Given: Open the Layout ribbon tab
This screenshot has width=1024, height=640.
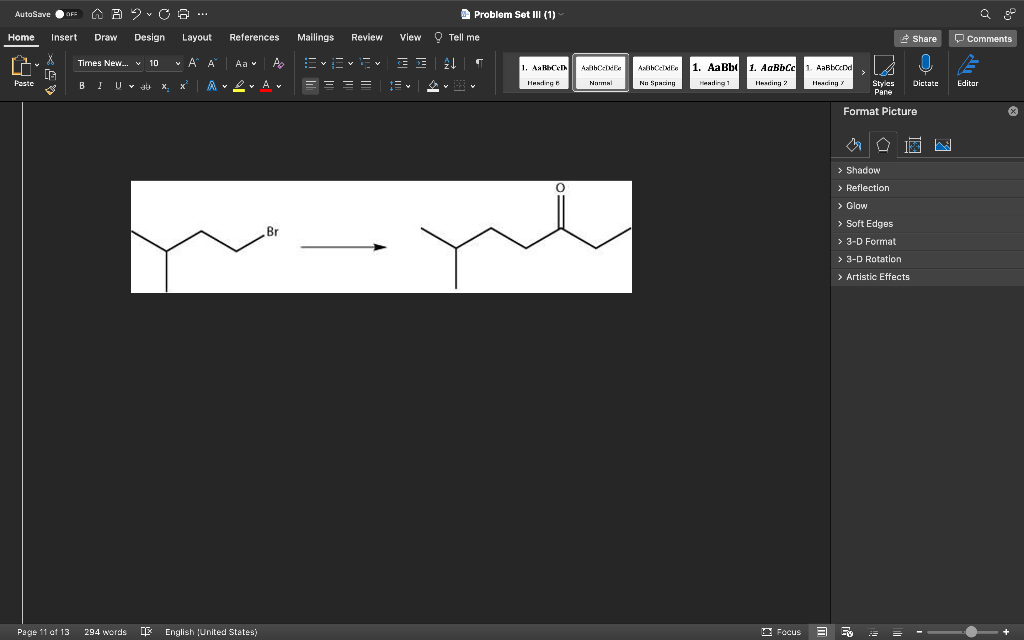Looking at the screenshot, I should point(196,37).
